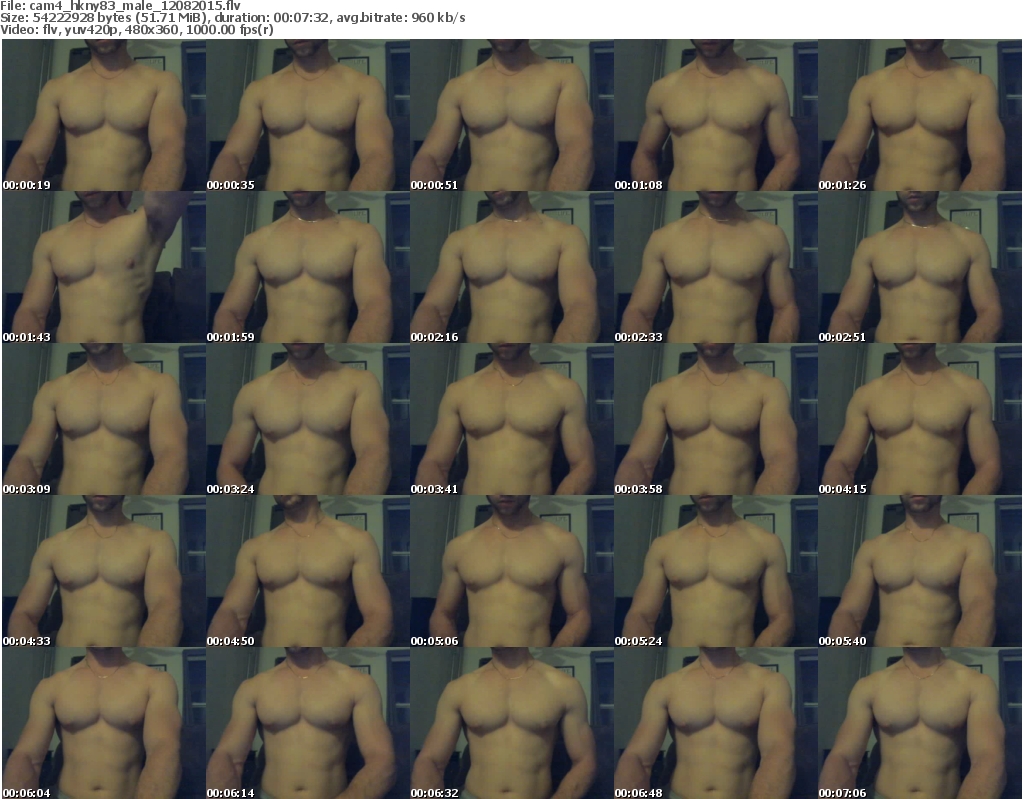
Task: Select the thumbnail timestamped 00:02:16
Action: [511, 267]
